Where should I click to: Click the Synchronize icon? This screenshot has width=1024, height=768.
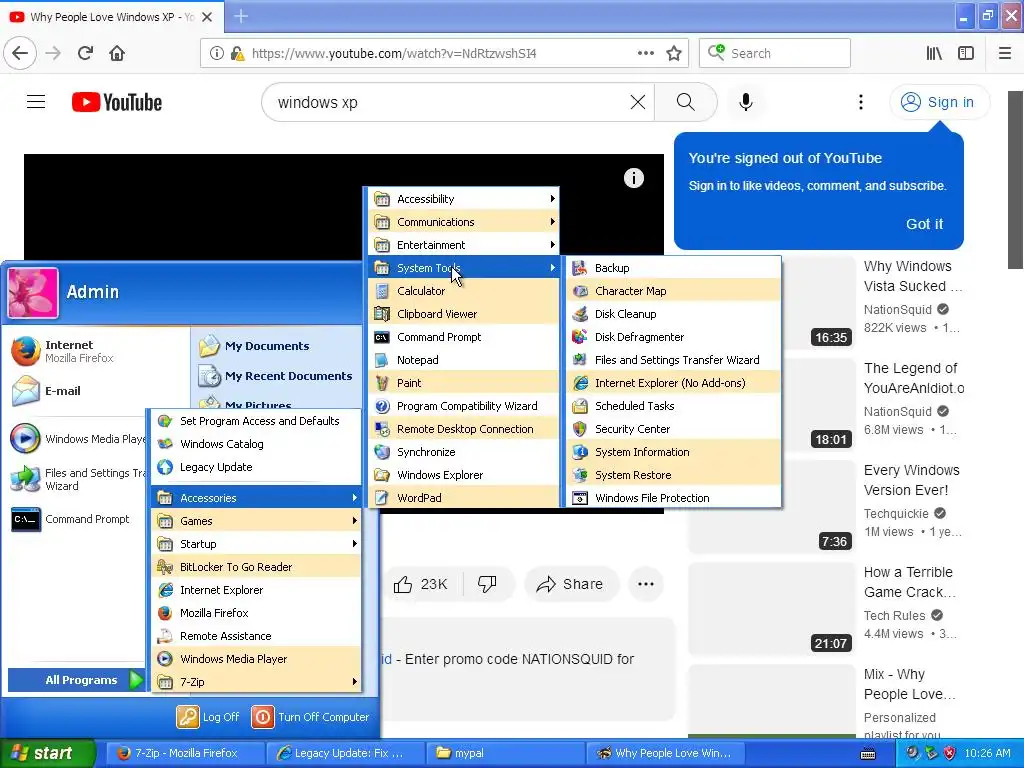[x=382, y=452]
